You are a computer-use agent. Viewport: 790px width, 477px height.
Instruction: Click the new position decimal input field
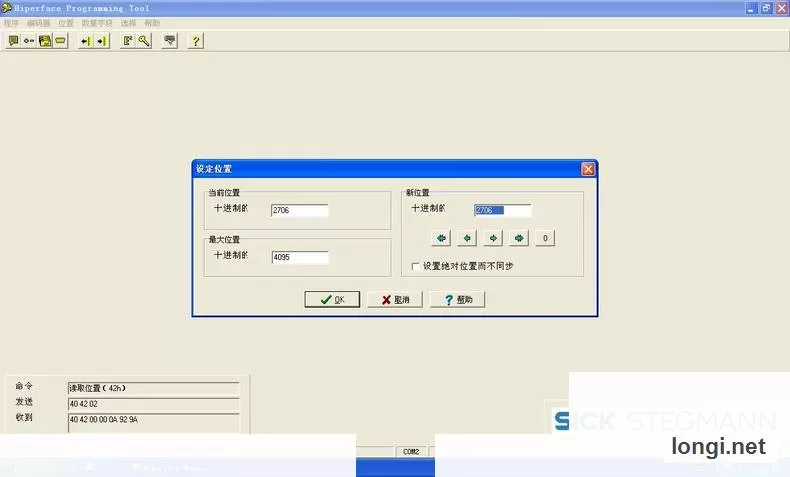click(503, 210)
